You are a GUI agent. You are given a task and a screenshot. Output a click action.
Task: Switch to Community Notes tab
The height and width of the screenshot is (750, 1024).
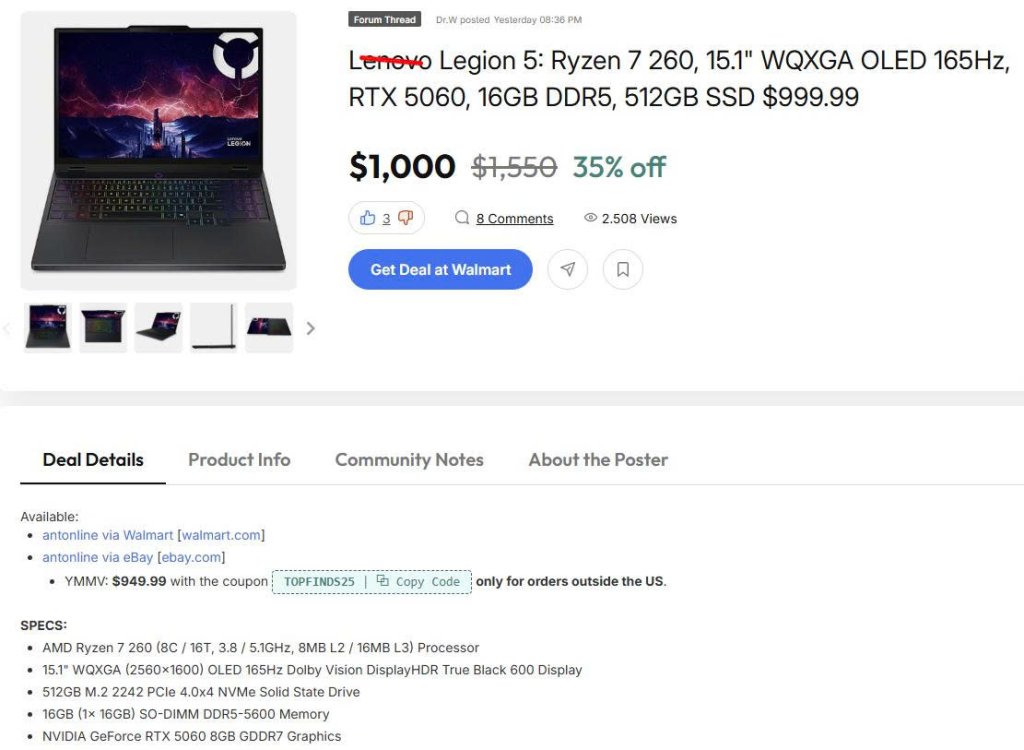coord(409,460)
